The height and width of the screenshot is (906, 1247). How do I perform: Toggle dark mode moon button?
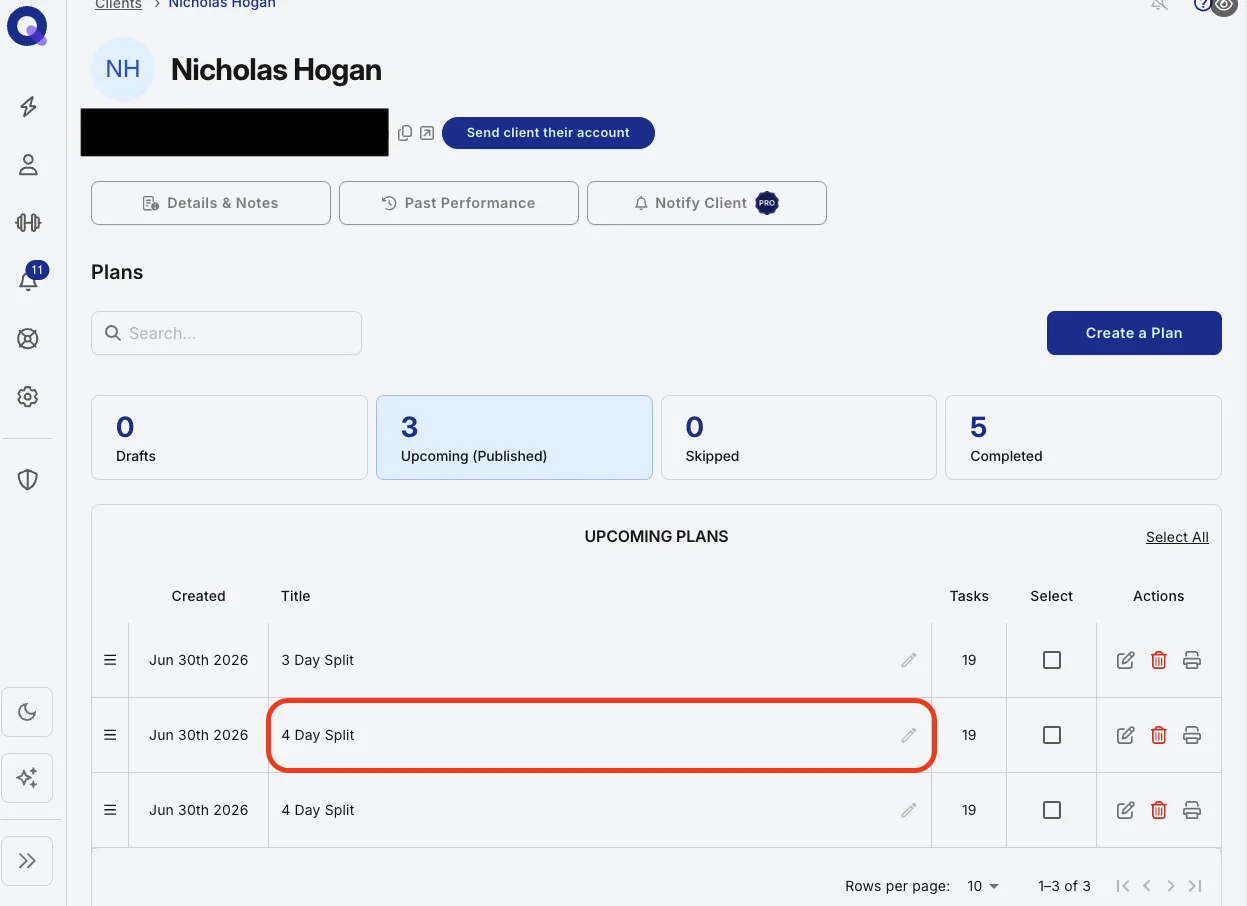[x=27, y=713]
